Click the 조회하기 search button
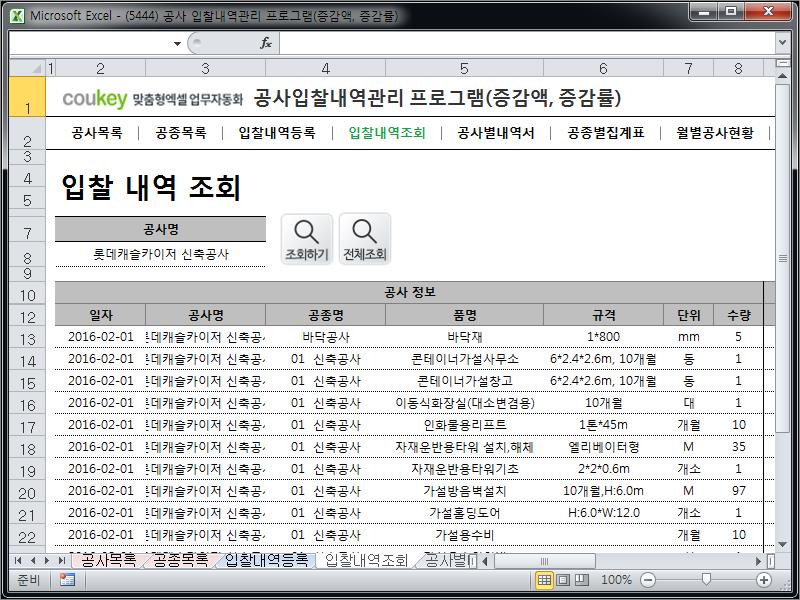This screenshot has width=800, height=600. [x=307, y=239]
